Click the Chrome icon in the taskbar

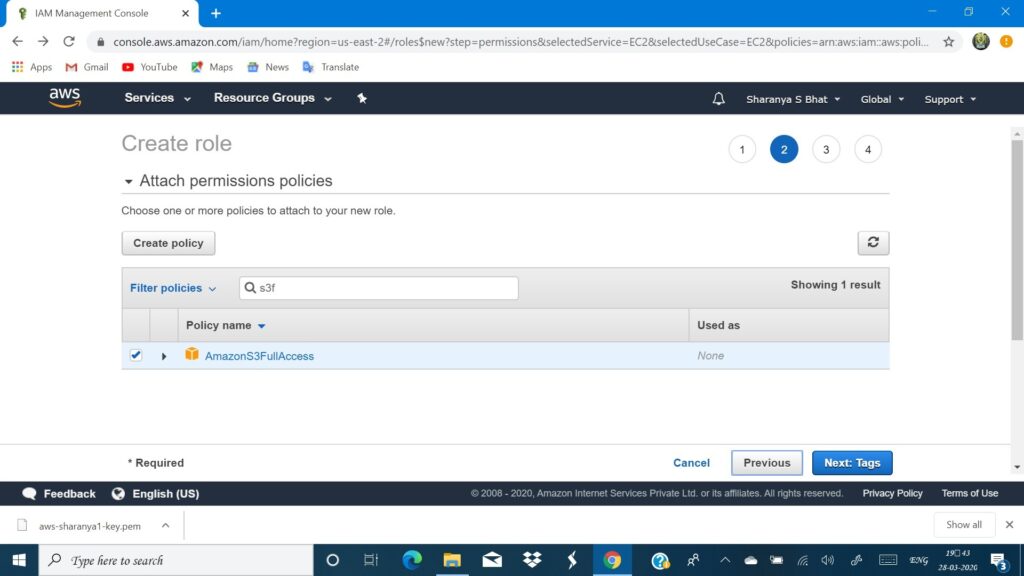tap(612, 560)
